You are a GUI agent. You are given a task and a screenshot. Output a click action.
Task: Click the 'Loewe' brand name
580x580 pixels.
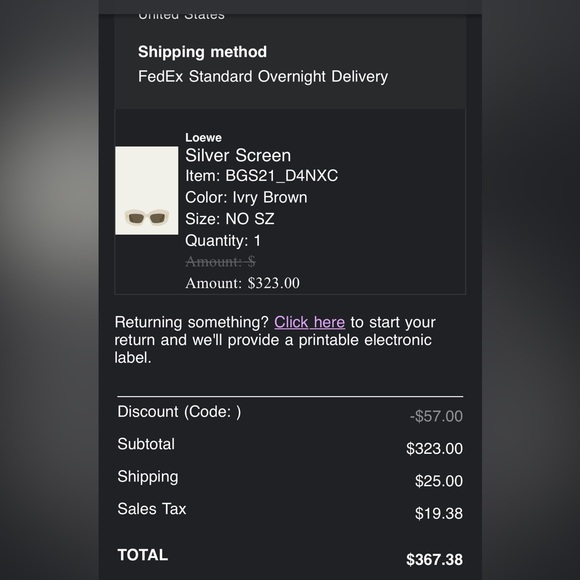point(203,138)
